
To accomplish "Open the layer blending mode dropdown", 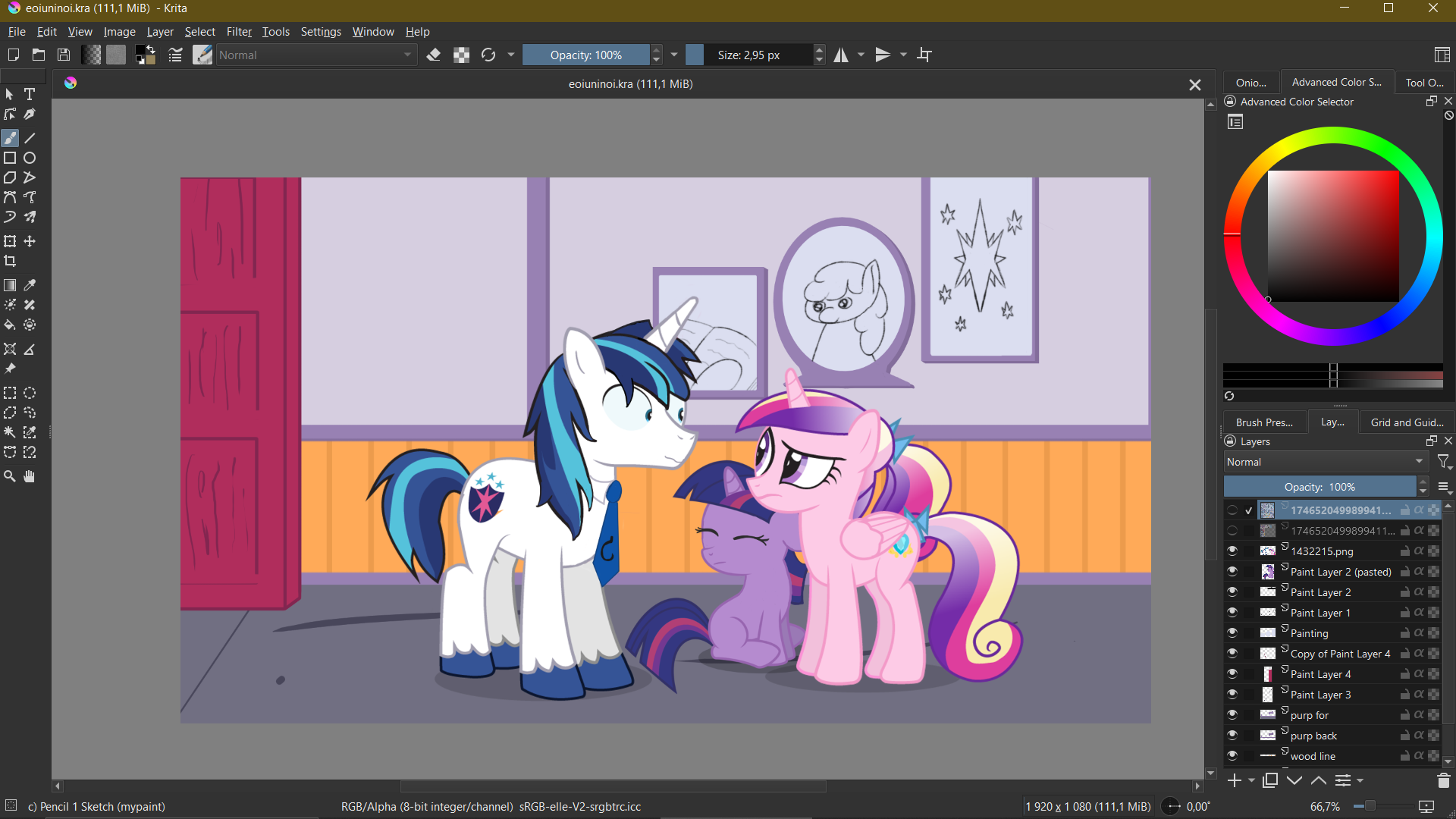I will (x=1326, y=462).
